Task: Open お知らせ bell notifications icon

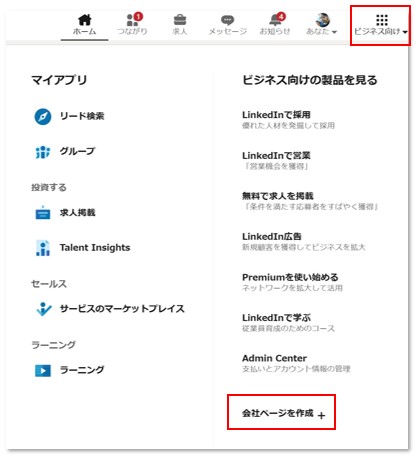Action: (x=275, y=20)
